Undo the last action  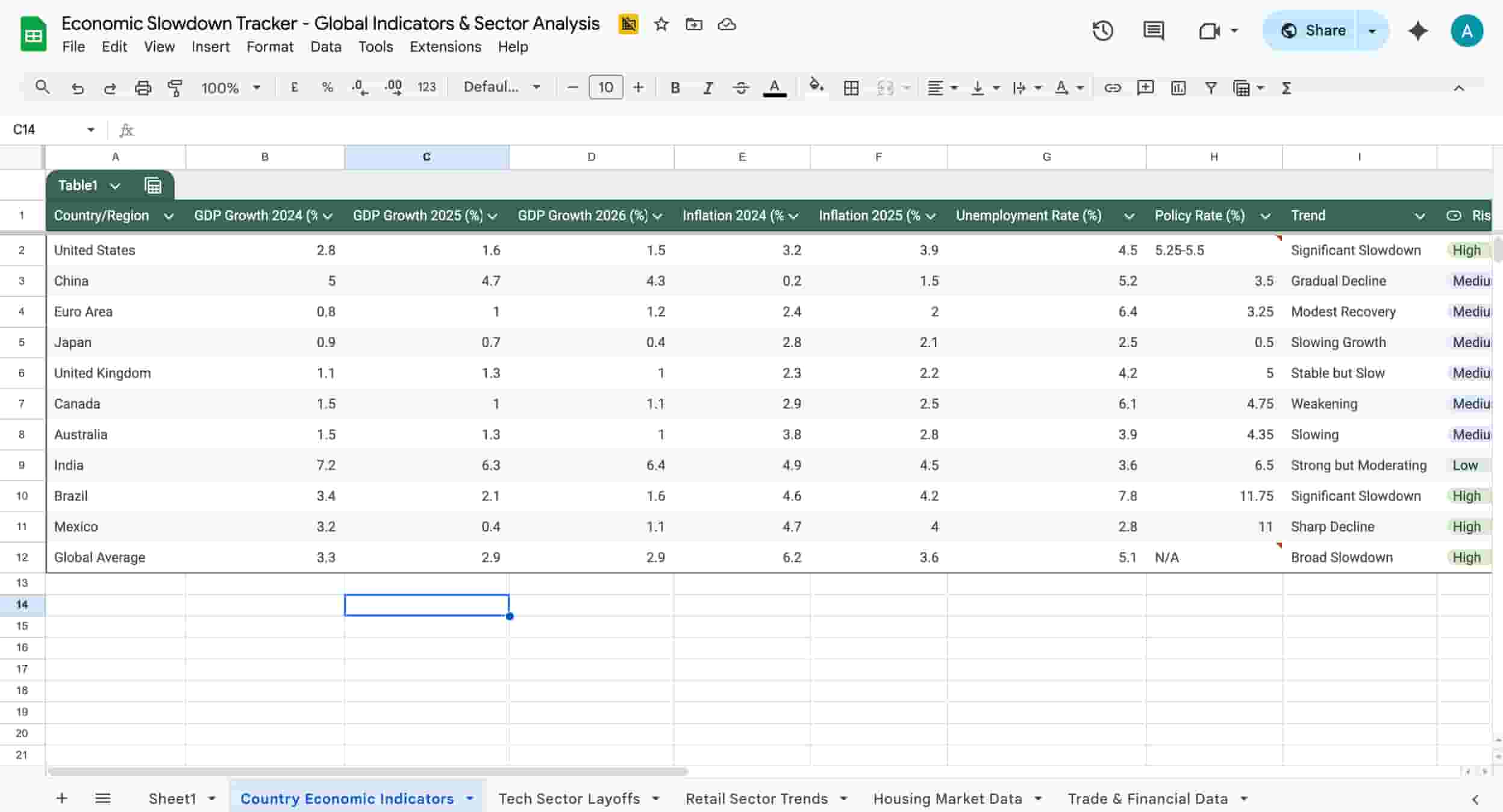[77, 88]
